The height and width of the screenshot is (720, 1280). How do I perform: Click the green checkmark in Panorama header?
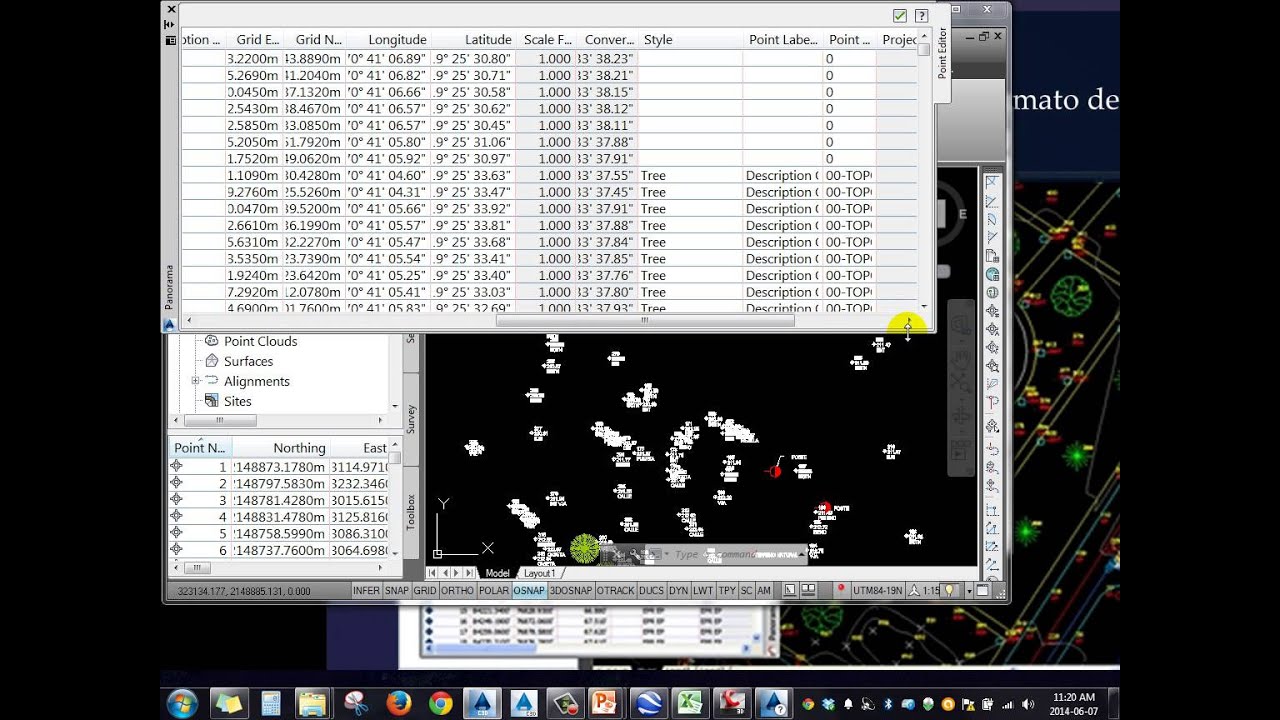900,15
